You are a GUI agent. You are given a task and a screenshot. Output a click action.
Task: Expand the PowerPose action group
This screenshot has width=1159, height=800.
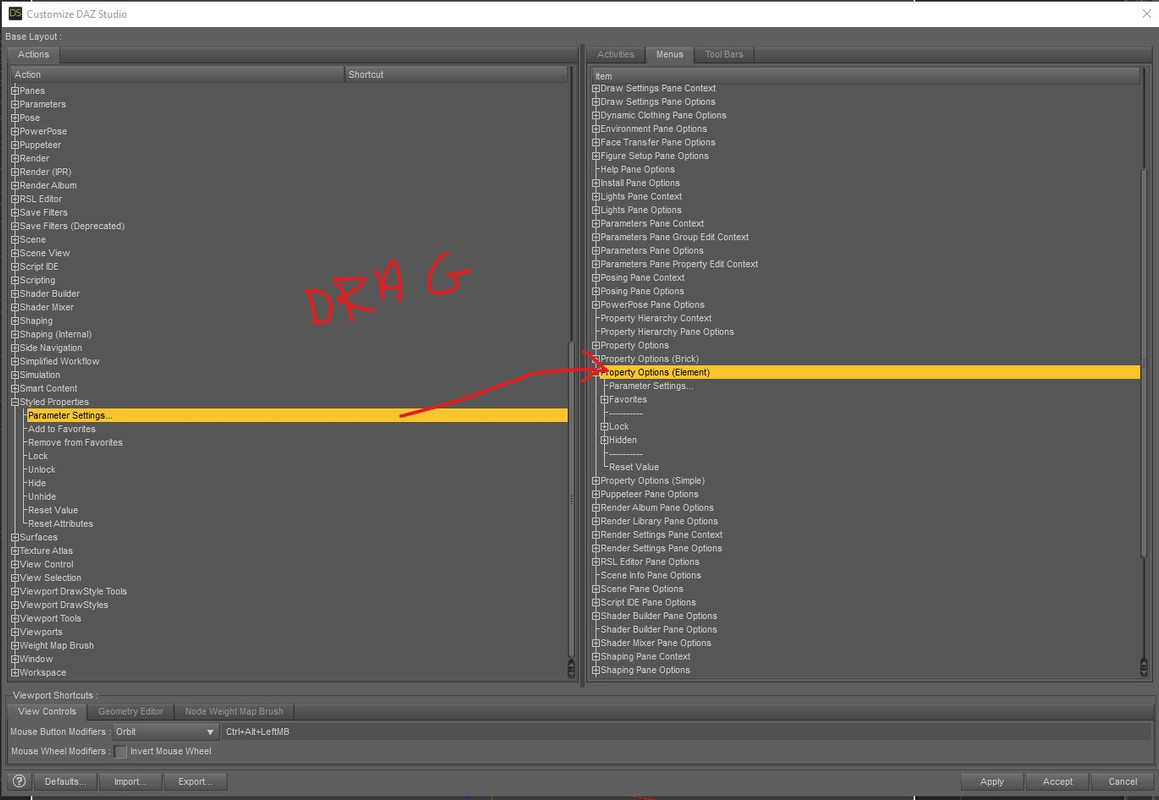click(x=15, y=132)
